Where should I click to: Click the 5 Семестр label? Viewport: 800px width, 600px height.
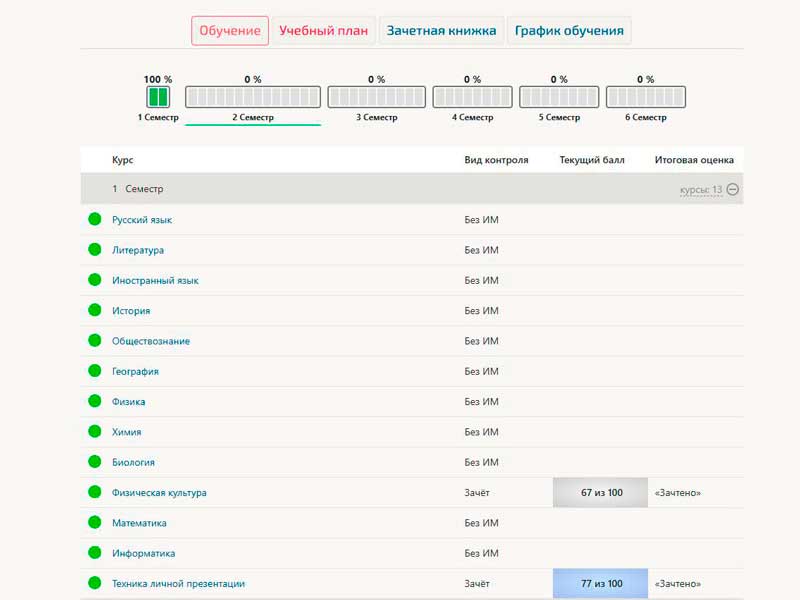click(559, 117)
